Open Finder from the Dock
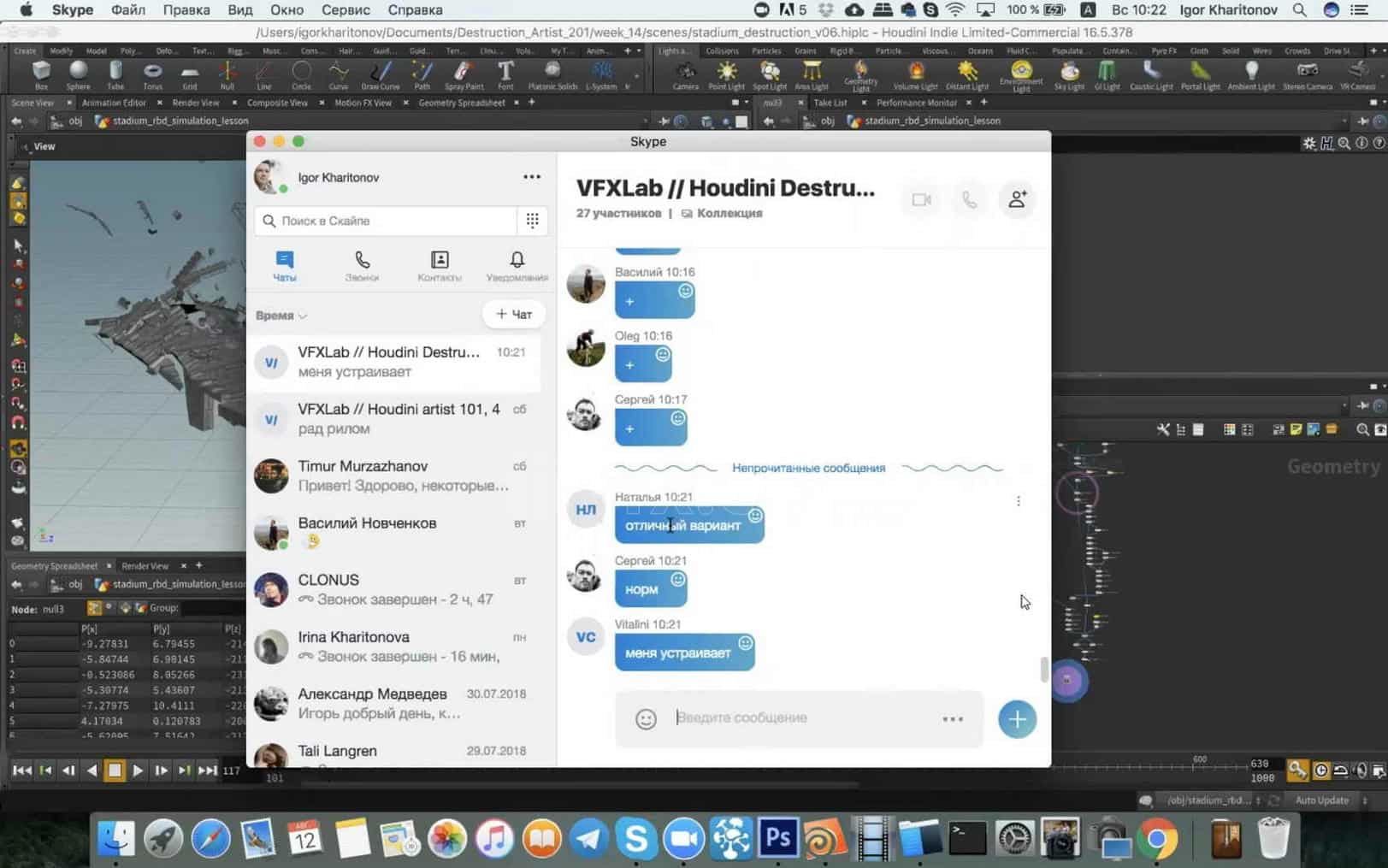1388x868 pixels. 115,839
